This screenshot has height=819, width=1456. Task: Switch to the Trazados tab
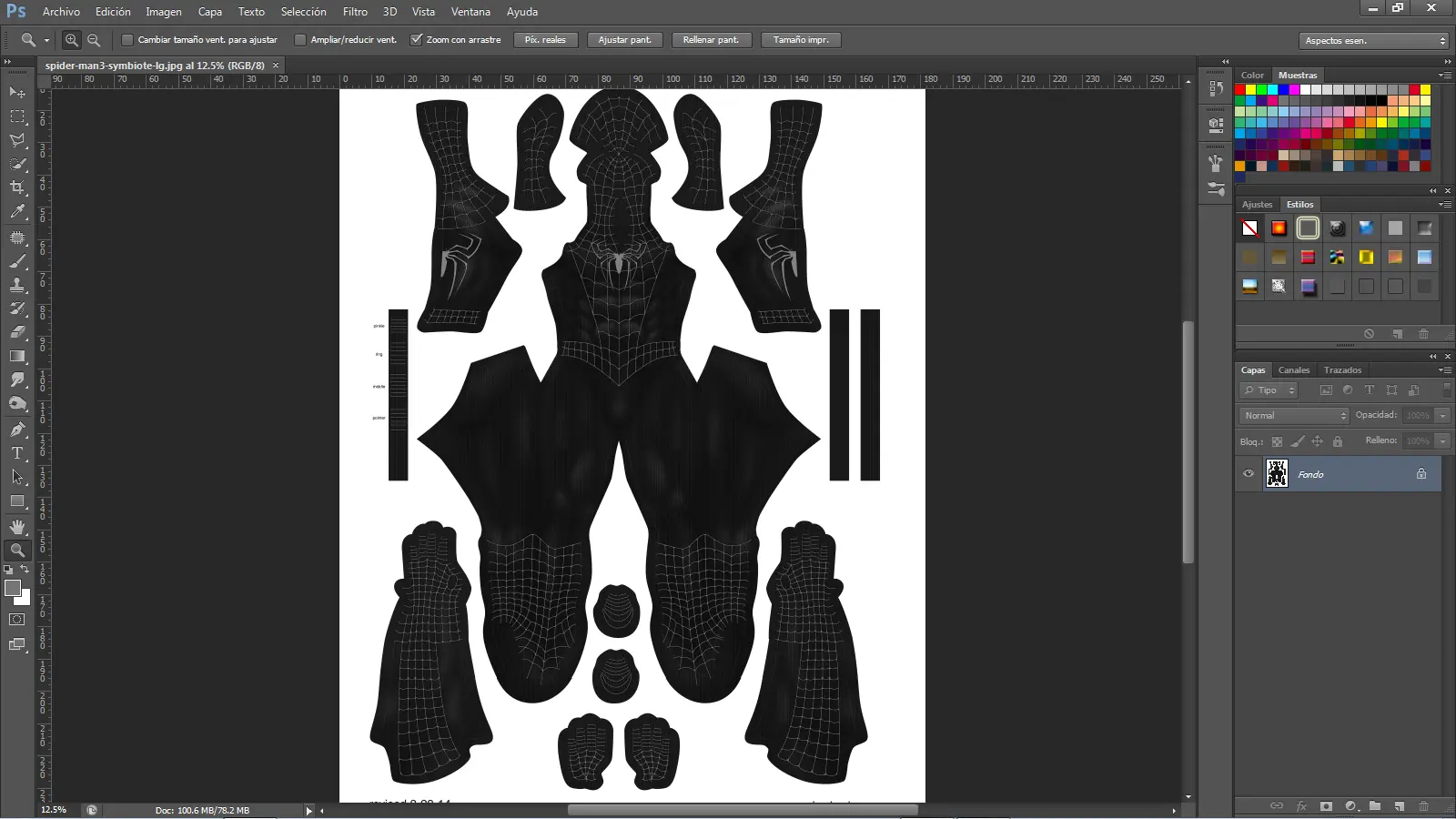point(1342,370)
